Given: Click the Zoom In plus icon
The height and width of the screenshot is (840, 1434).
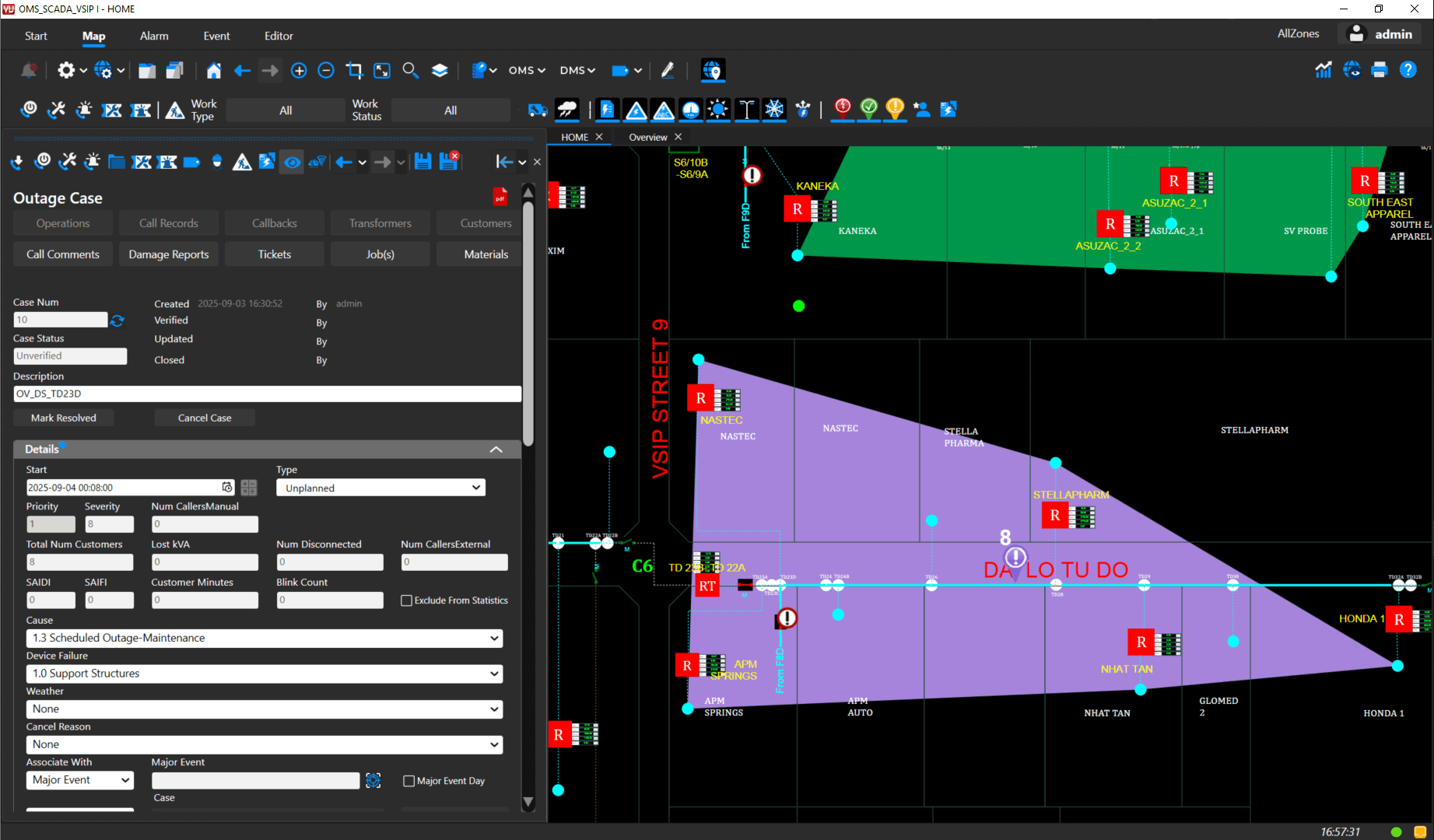Looking at the screenshot, I should point(299,71).
